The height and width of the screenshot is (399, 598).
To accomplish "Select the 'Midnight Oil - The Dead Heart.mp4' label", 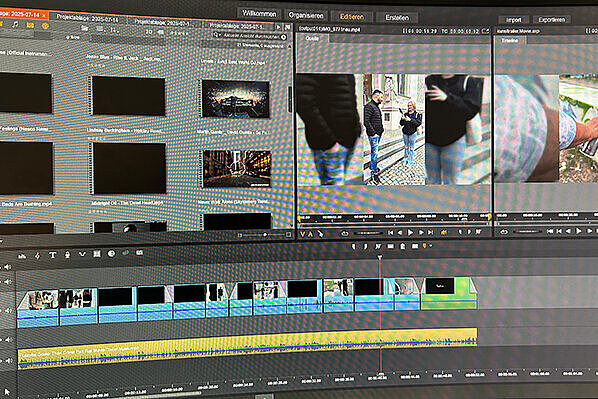I will click(x=127, y=203).
